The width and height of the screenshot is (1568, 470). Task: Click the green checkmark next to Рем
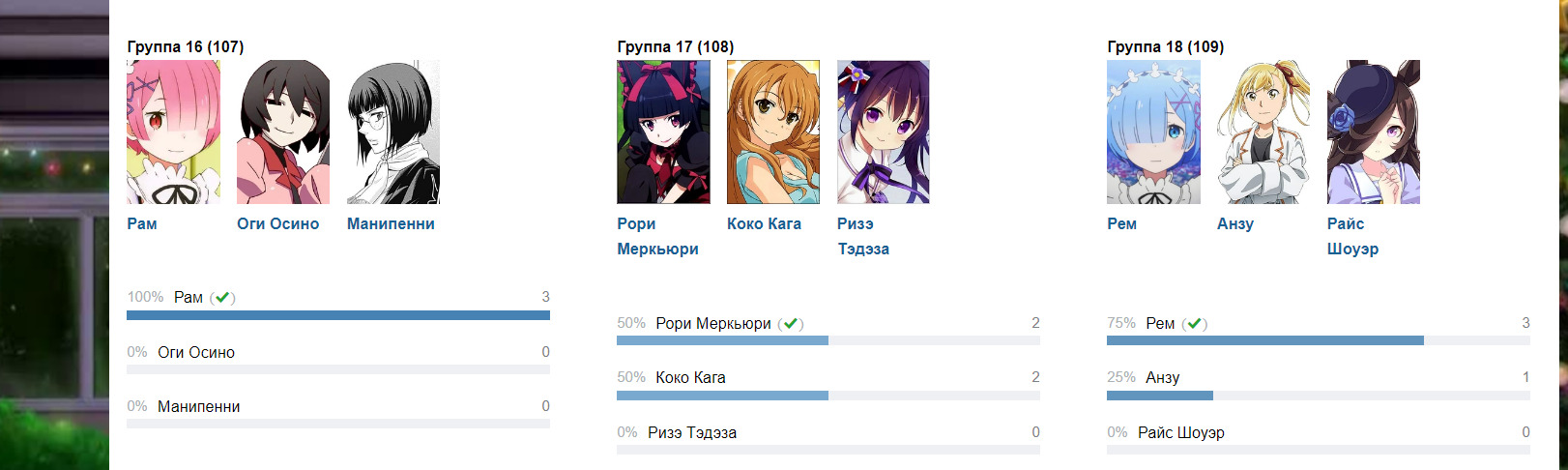[x=1195, y=324]
